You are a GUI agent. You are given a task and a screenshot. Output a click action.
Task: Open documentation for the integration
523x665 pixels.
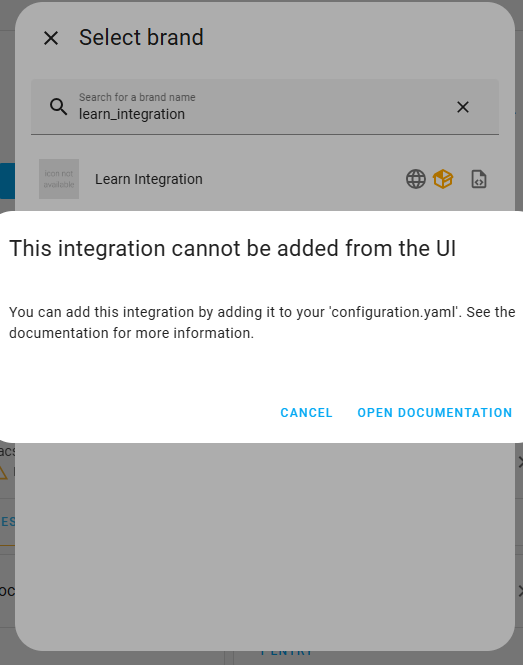[x=435, y=413]
